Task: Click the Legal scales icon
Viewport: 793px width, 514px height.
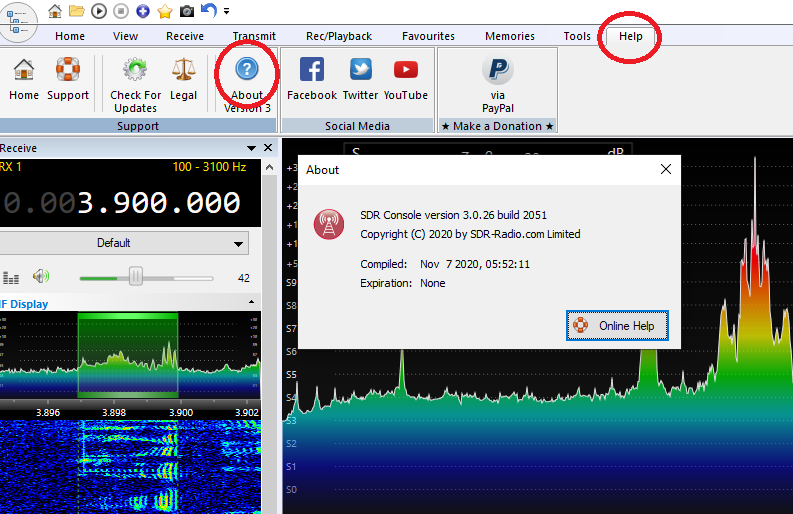Action: [183, 70]
